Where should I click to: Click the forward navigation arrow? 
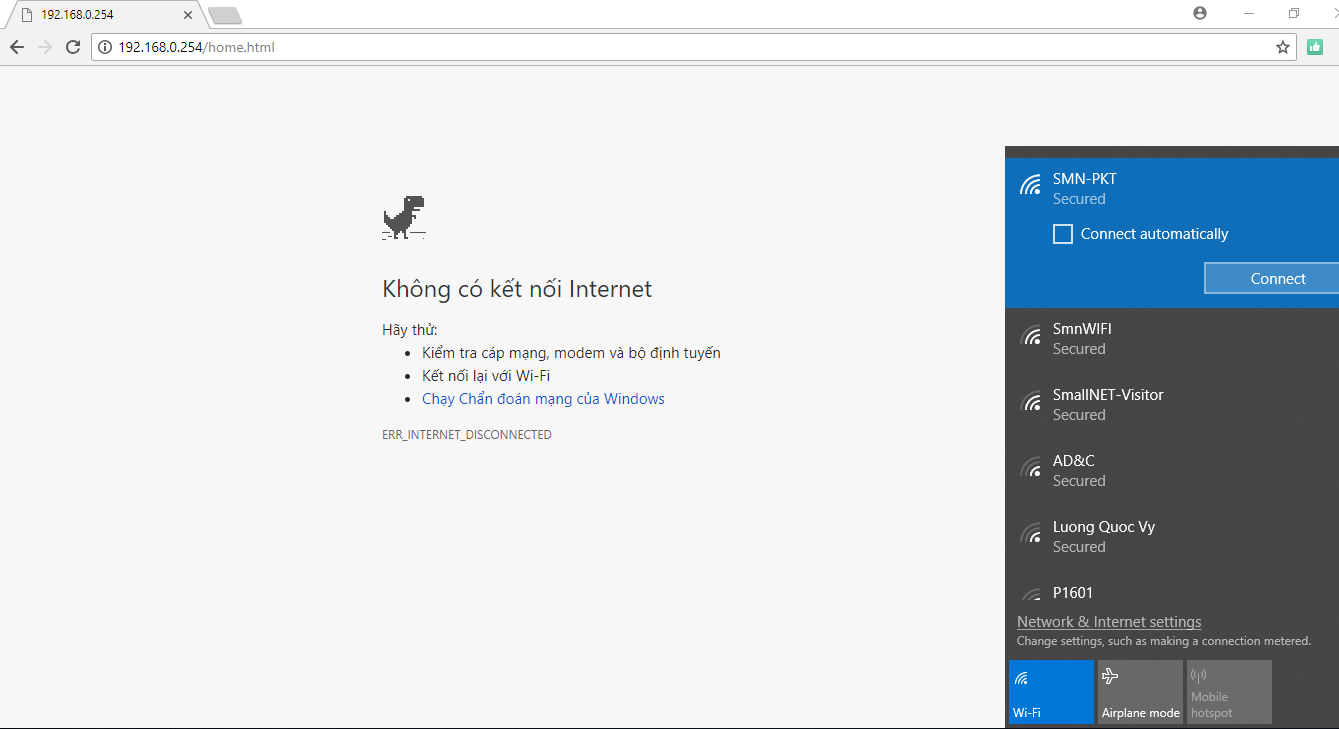click(44, 47)
